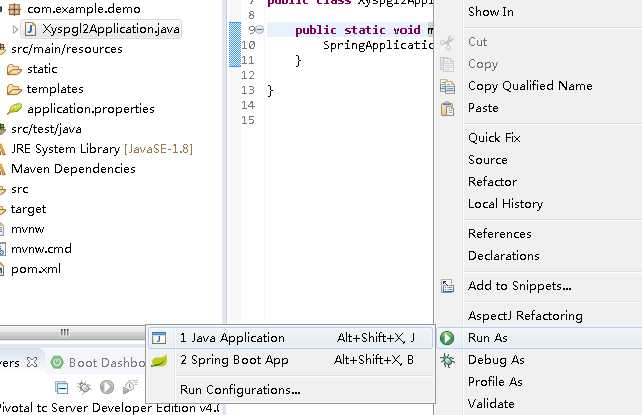This screenshot has height=415, width=642.
Task: Click the horizontal scrollbar grip of package explorer
Action: [x=64, y=332]
